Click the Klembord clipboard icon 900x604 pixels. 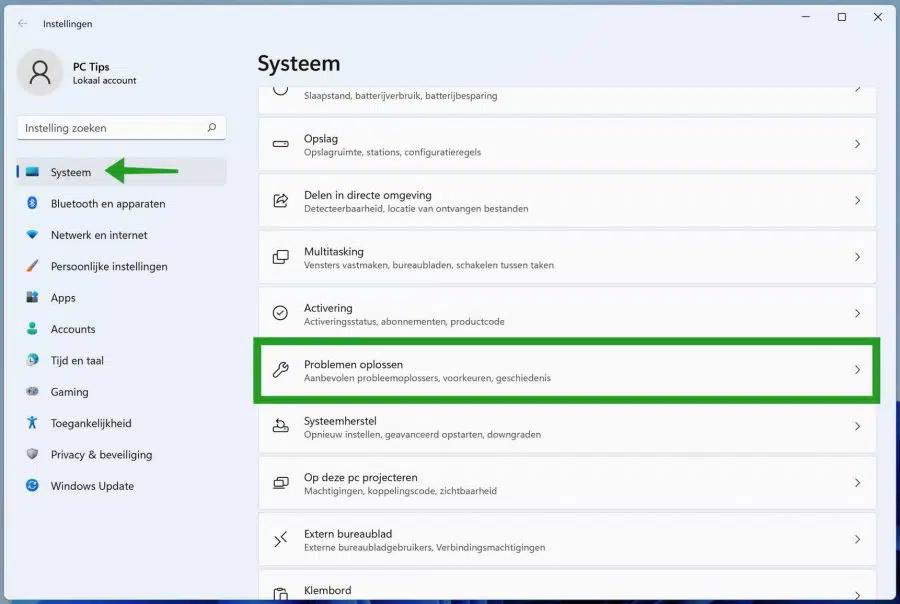[281, 594]
